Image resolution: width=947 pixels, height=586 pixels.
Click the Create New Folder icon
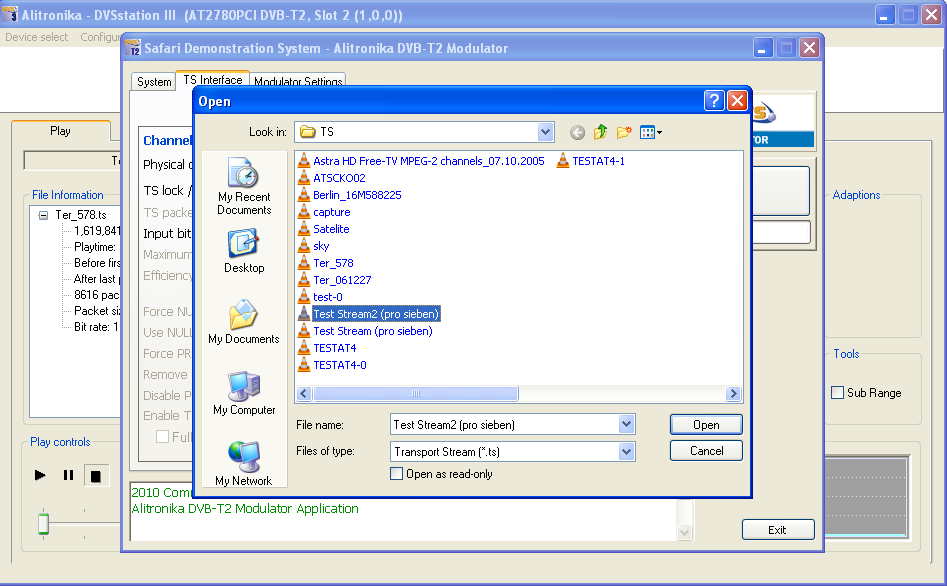click(x=624, y=132)
